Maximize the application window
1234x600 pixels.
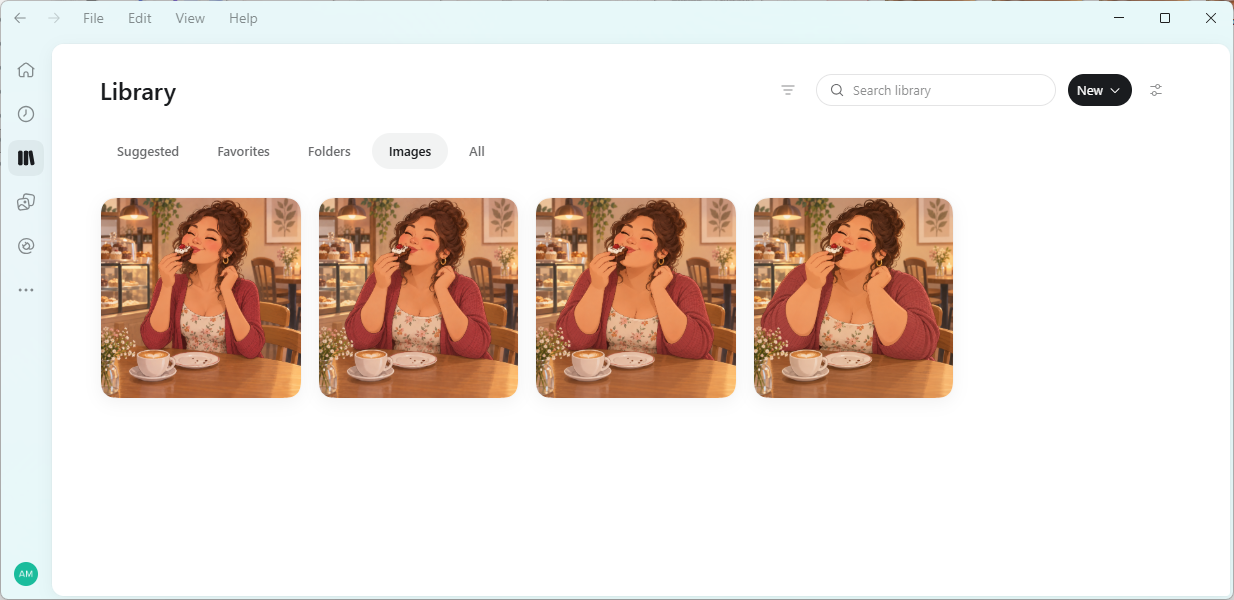click(x=1165, y=18)
